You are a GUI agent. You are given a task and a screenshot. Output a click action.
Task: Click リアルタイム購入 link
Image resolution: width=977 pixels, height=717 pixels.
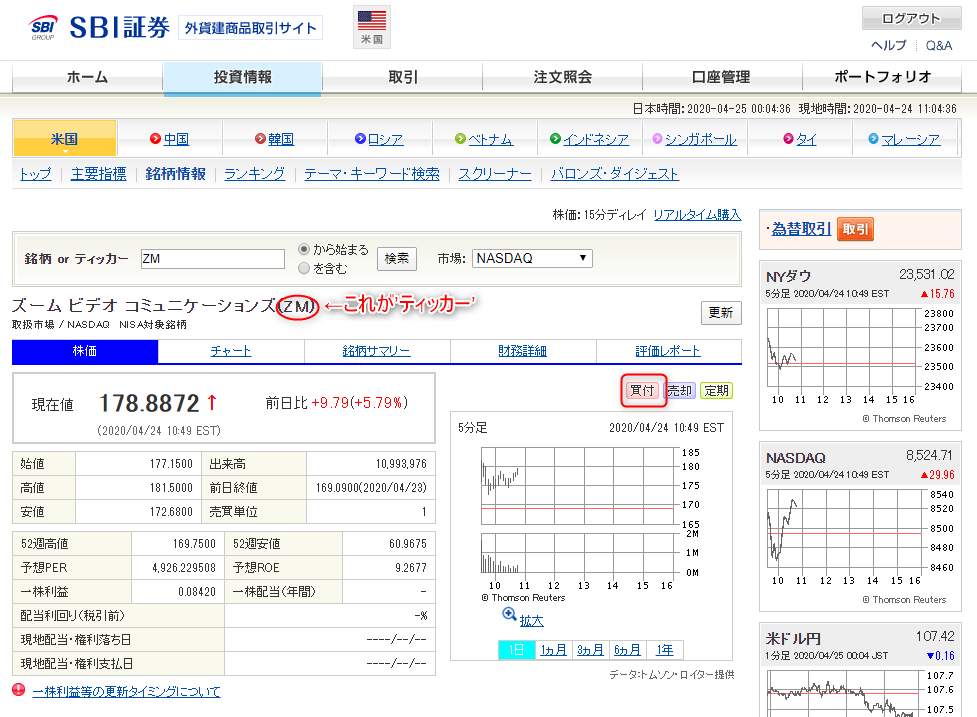click(697, 215)
